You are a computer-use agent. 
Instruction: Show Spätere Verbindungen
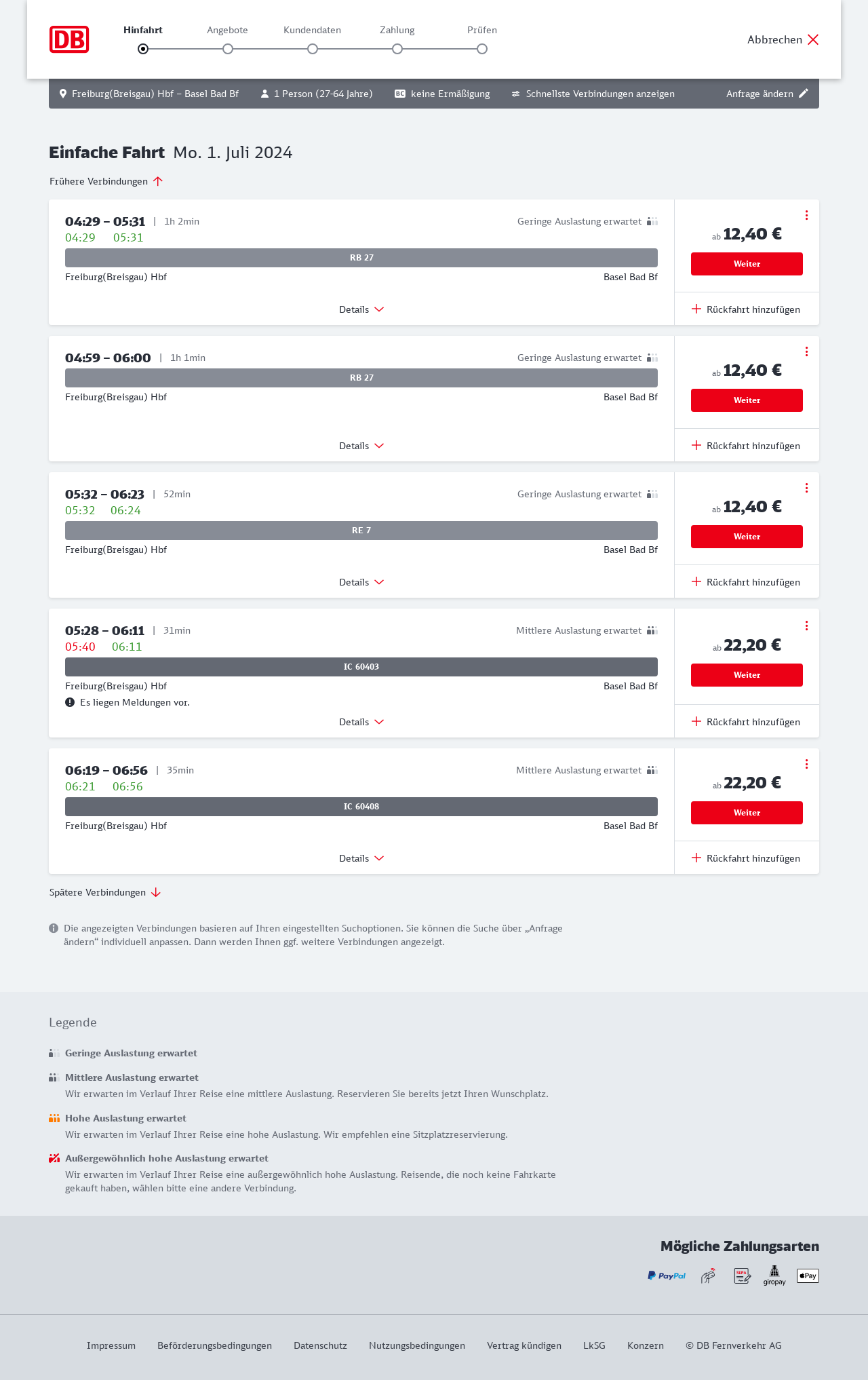tap(105, 892)
